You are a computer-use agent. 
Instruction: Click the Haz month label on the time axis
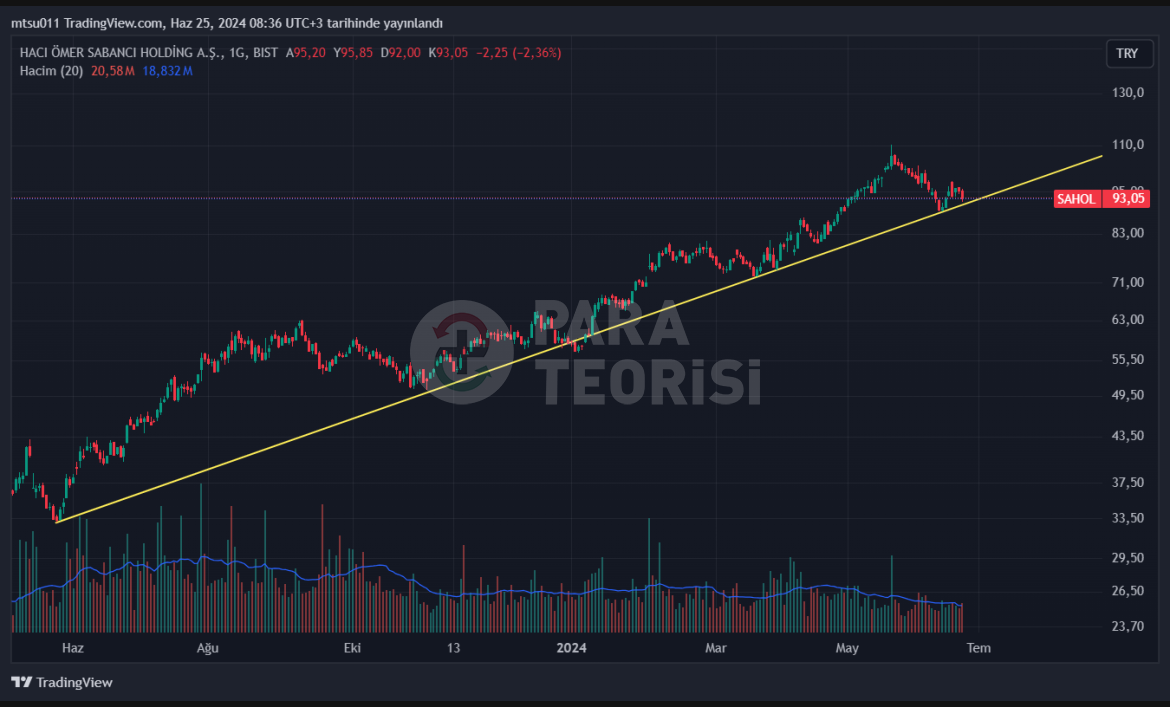coord(72,648)
